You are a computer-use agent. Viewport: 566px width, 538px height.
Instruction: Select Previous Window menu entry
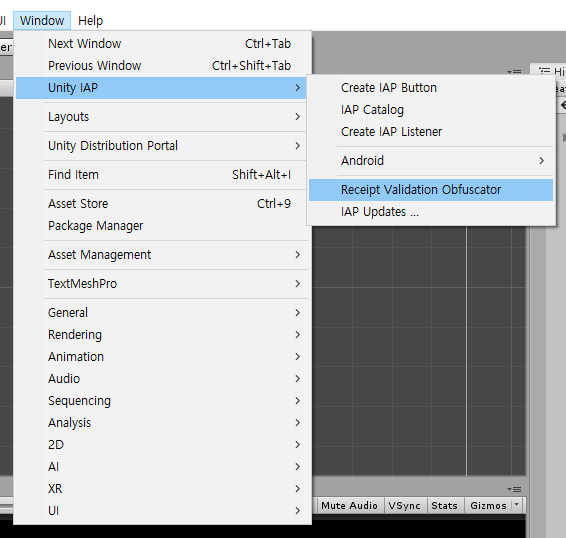(x=162, y=66)
